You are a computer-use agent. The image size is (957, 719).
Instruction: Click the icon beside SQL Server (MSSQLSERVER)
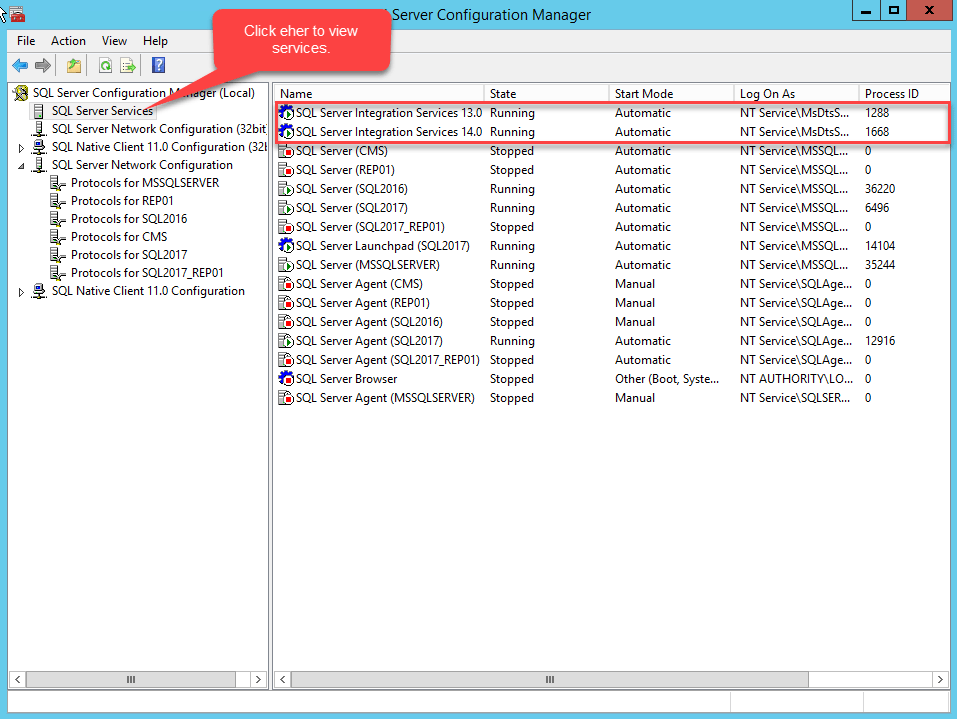[286, 265]
